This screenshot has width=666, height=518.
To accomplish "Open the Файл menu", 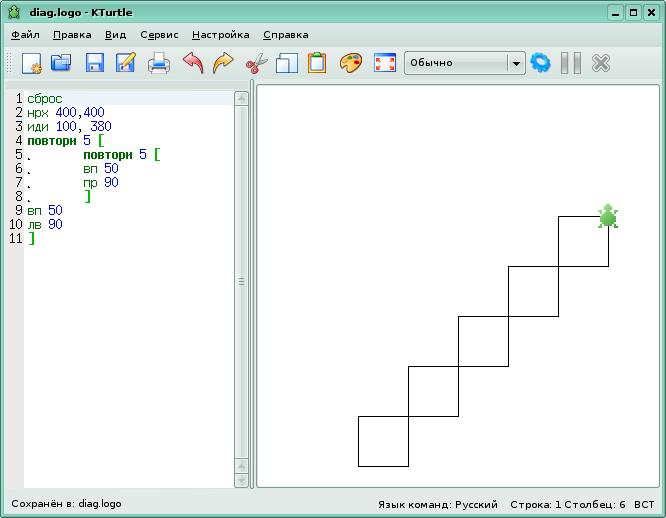I will click(25, 35).
